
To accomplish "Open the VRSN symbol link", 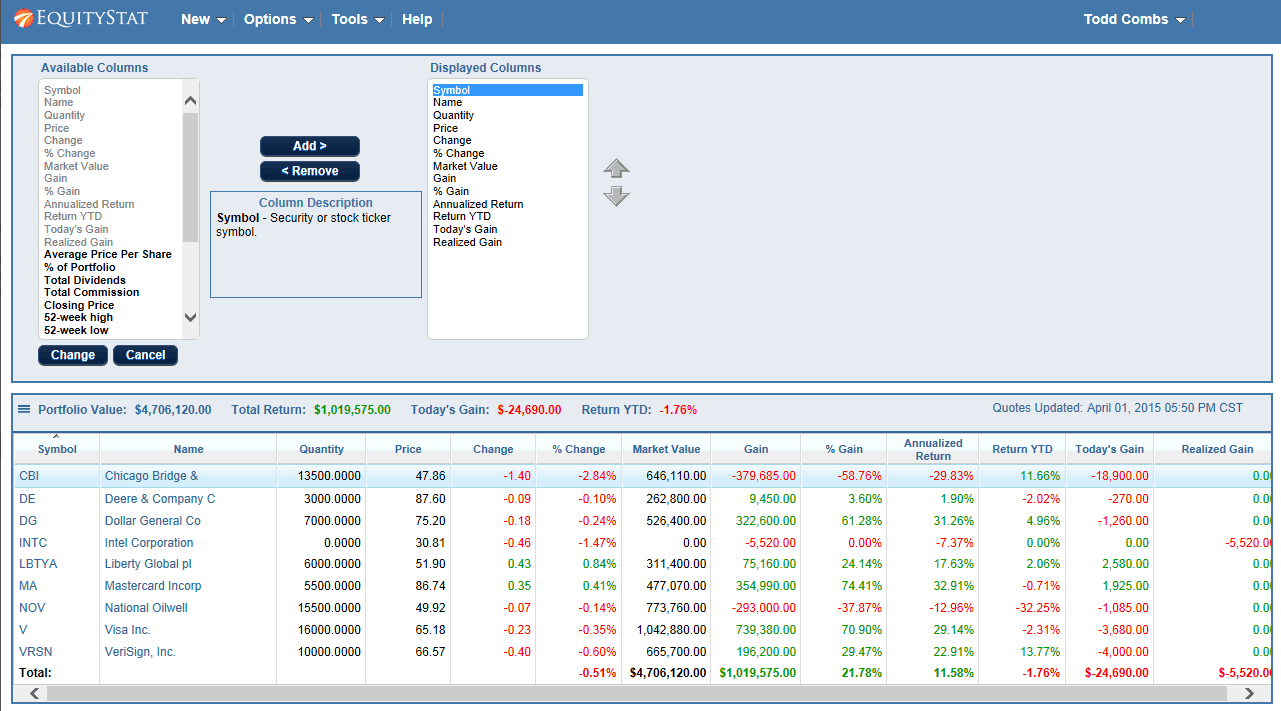I will tap(35, 651).
